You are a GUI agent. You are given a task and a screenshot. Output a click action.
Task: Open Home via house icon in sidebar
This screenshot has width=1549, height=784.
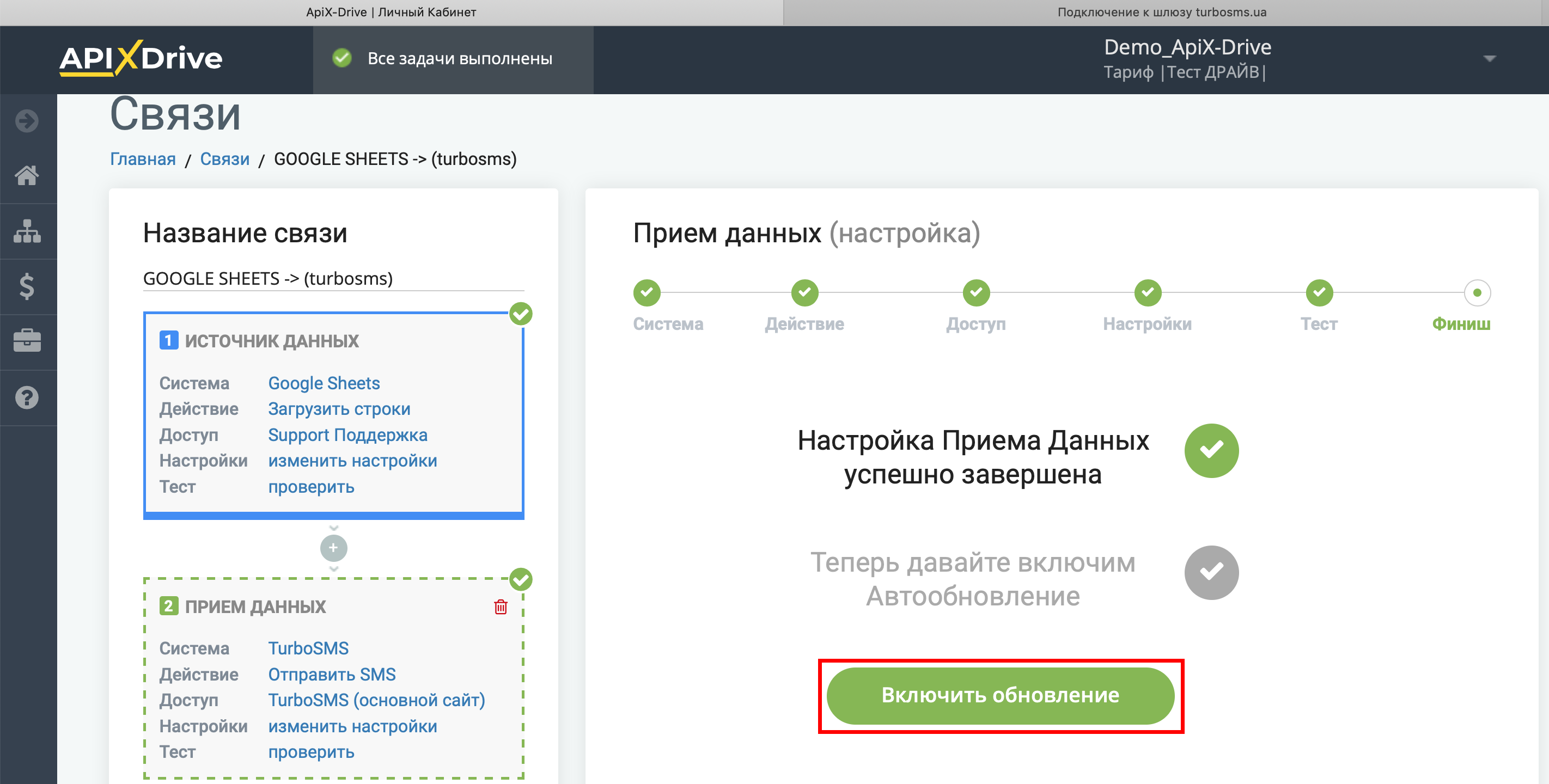pos(27,175)
